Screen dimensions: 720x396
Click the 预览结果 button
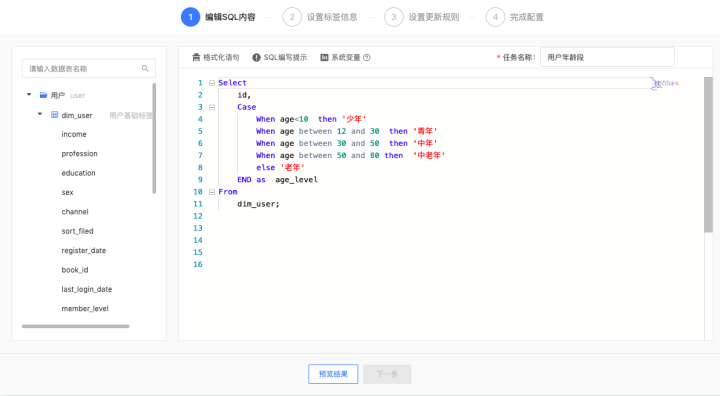pyautogui.click(x=333, y=374)
